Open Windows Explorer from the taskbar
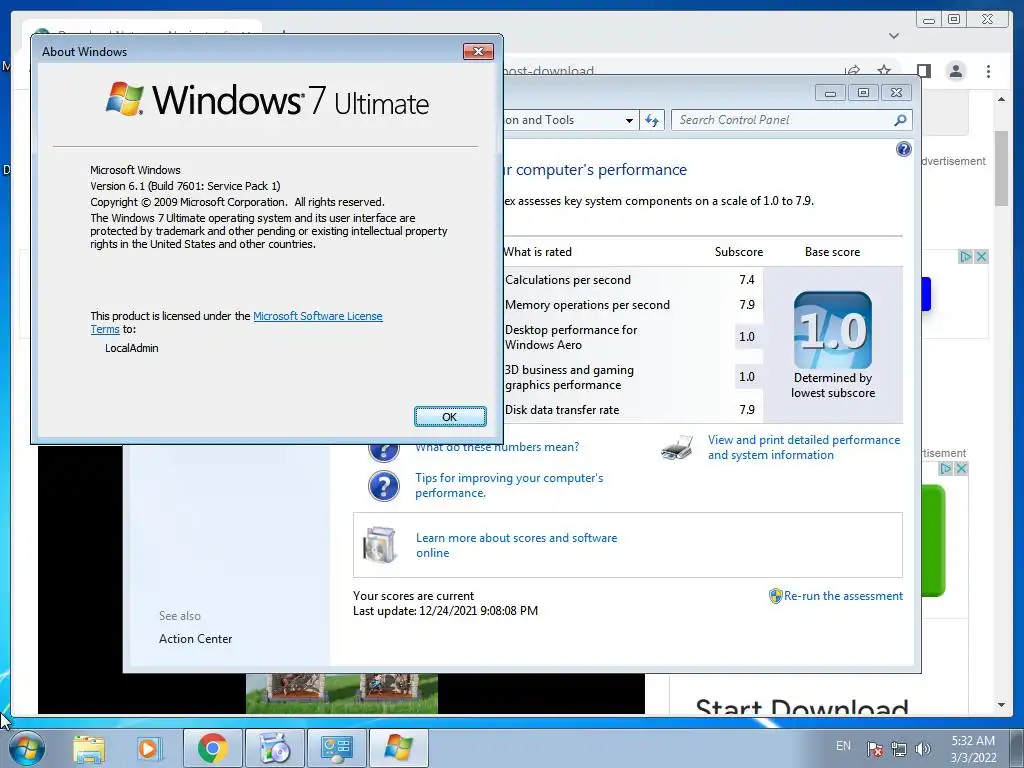Viewport: 1024px width, 768px height. [x=89, y=748]
